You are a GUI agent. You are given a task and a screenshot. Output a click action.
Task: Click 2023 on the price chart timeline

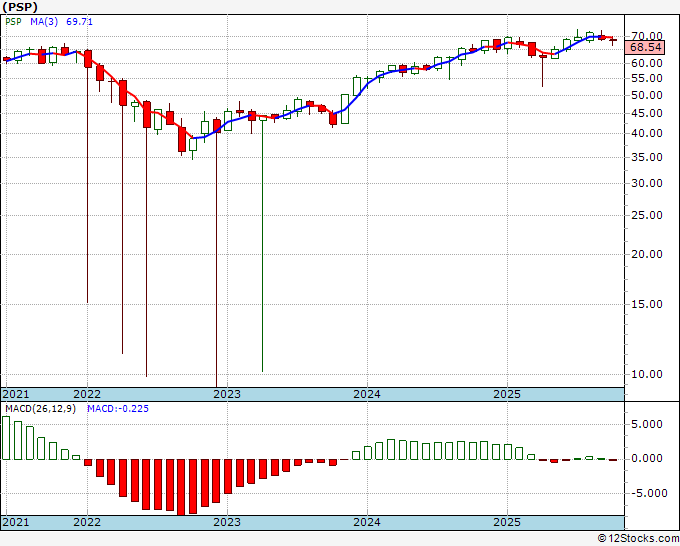click(227, 394)
